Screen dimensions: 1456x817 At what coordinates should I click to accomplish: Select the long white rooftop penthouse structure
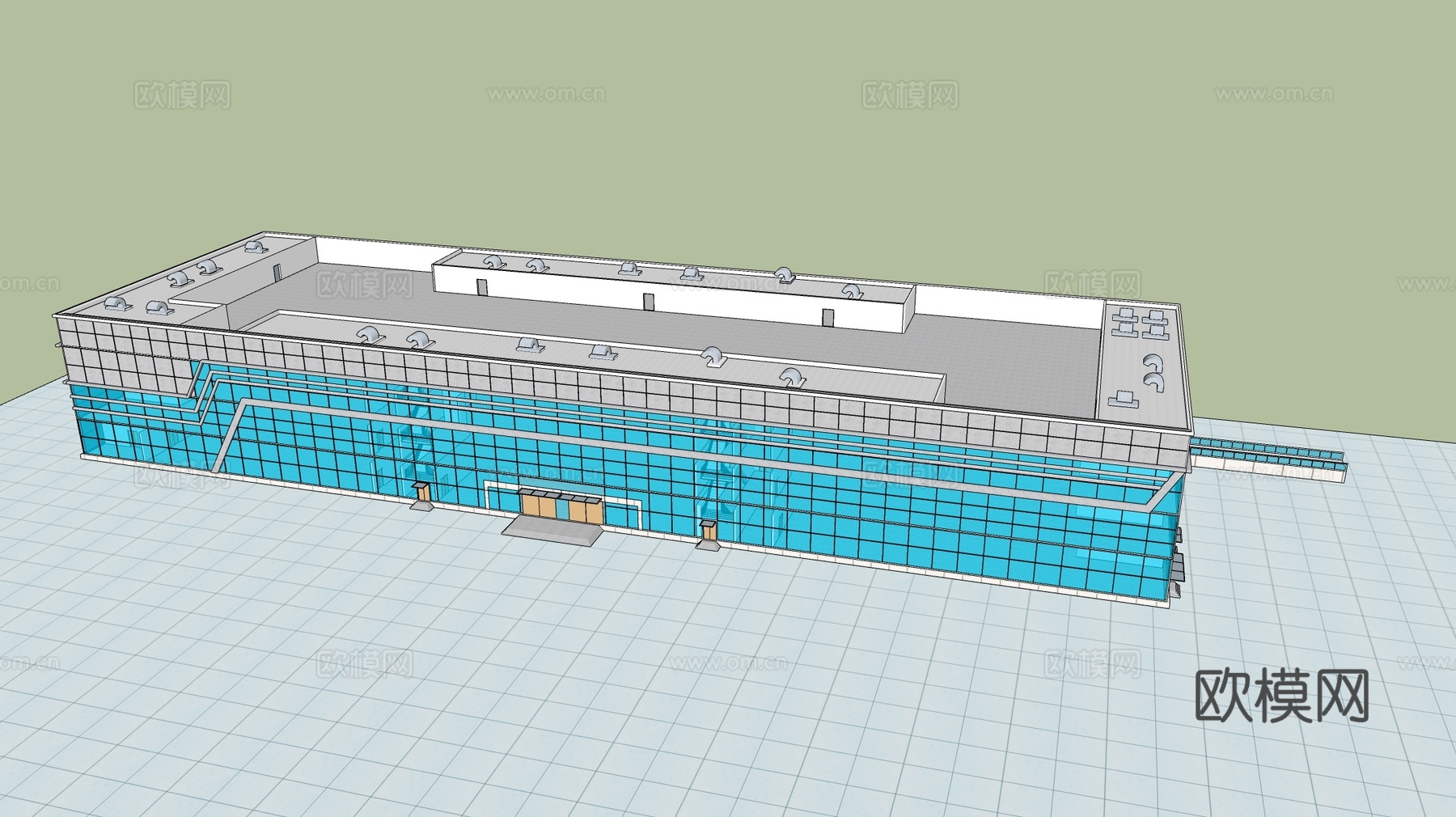pos(674,291)
